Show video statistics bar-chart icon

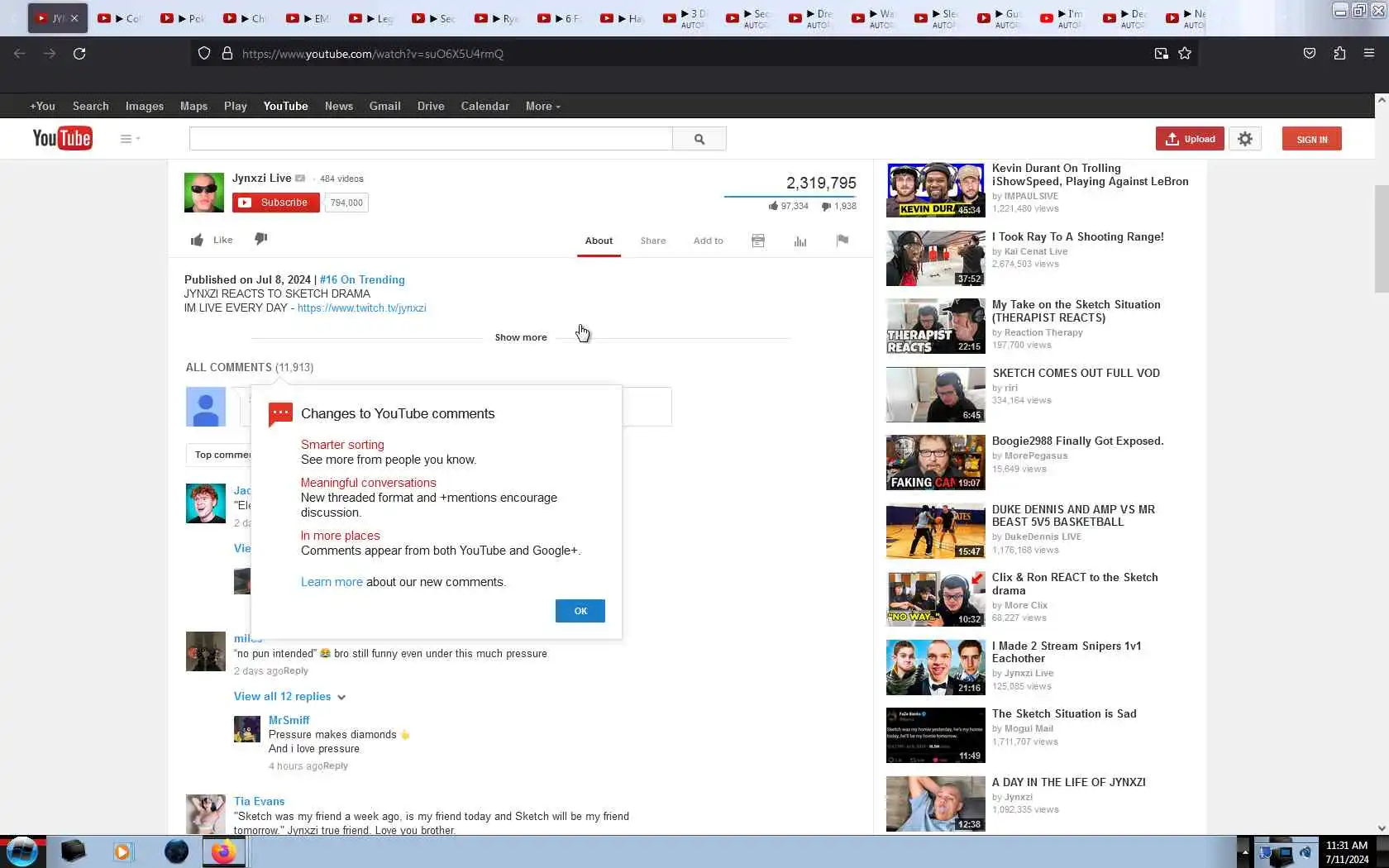pos(800,241)
